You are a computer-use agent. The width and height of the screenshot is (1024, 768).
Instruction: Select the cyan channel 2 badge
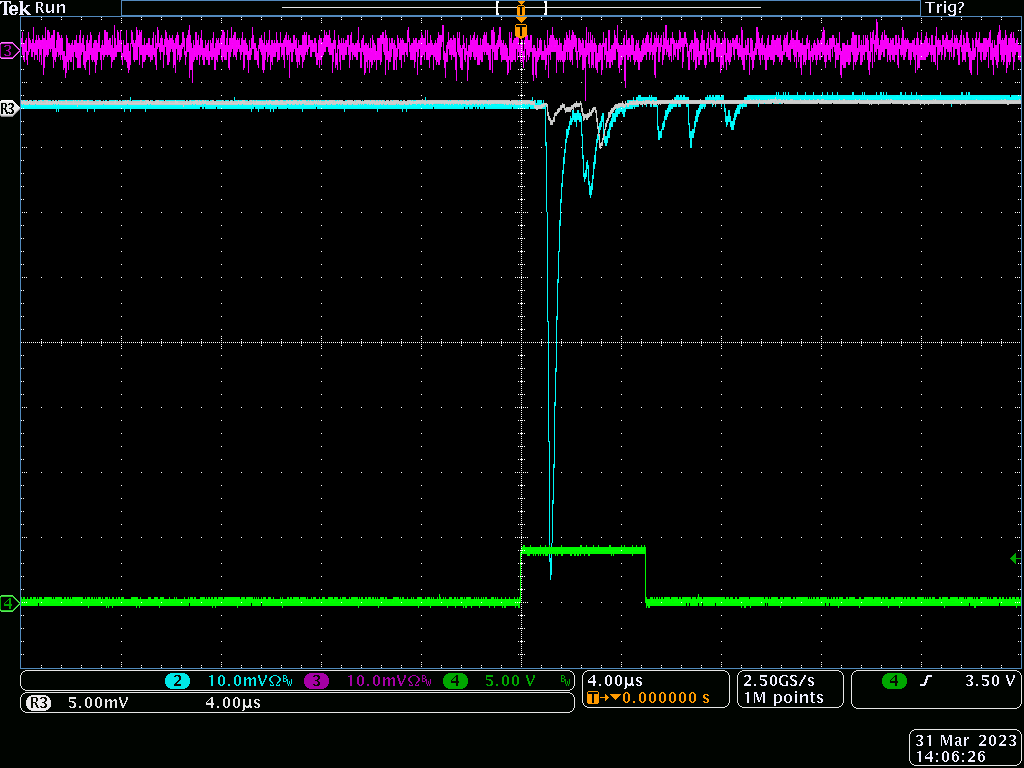(178, 681)
